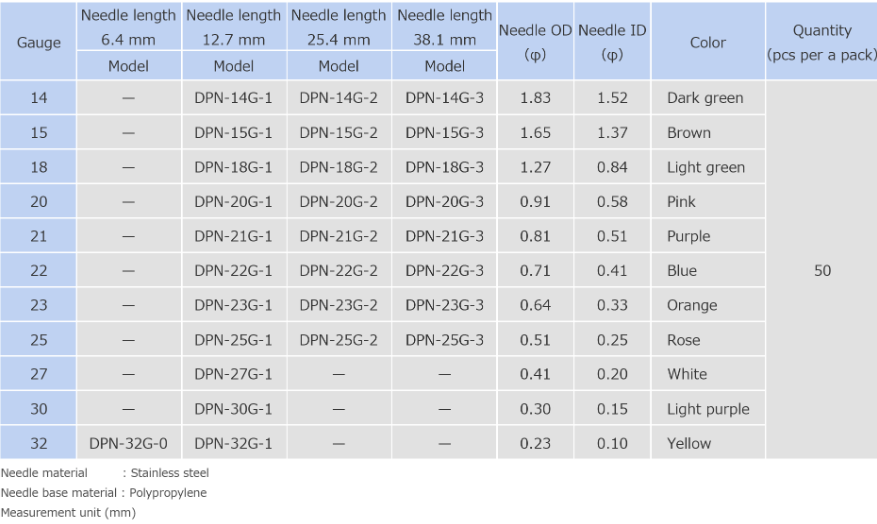Click the Needle OD column header
The width and height of the screenshot is (877, 524).
pyautogui.click(x=535, y=43)
